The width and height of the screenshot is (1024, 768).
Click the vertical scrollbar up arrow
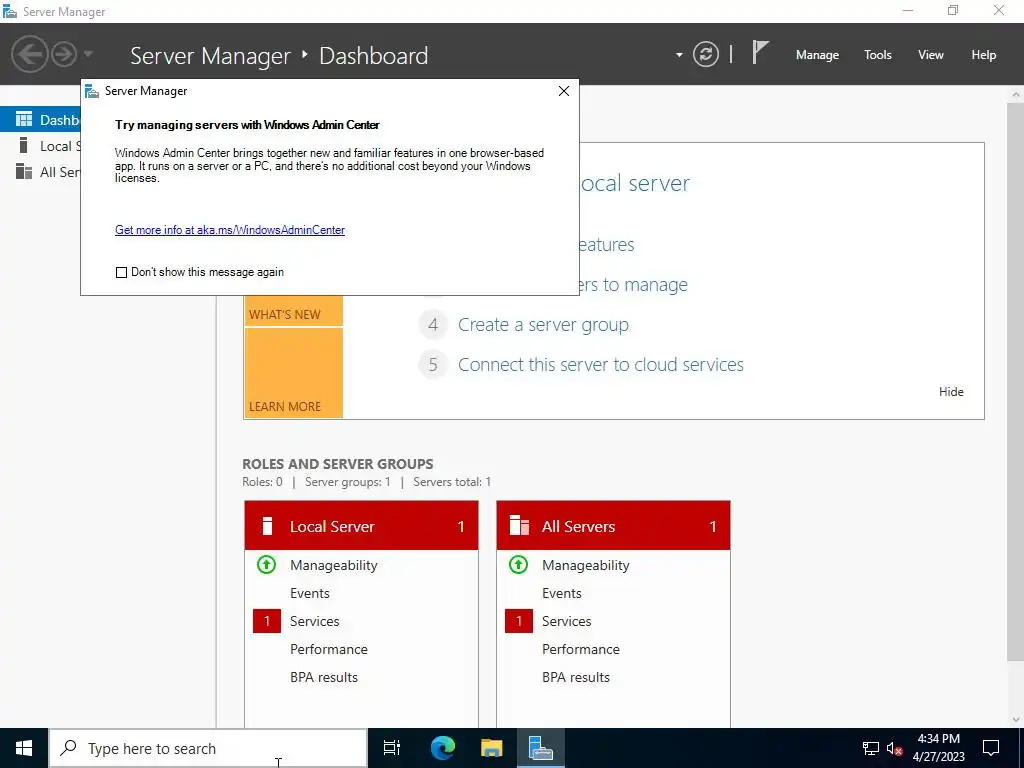tap(1016, 95)
